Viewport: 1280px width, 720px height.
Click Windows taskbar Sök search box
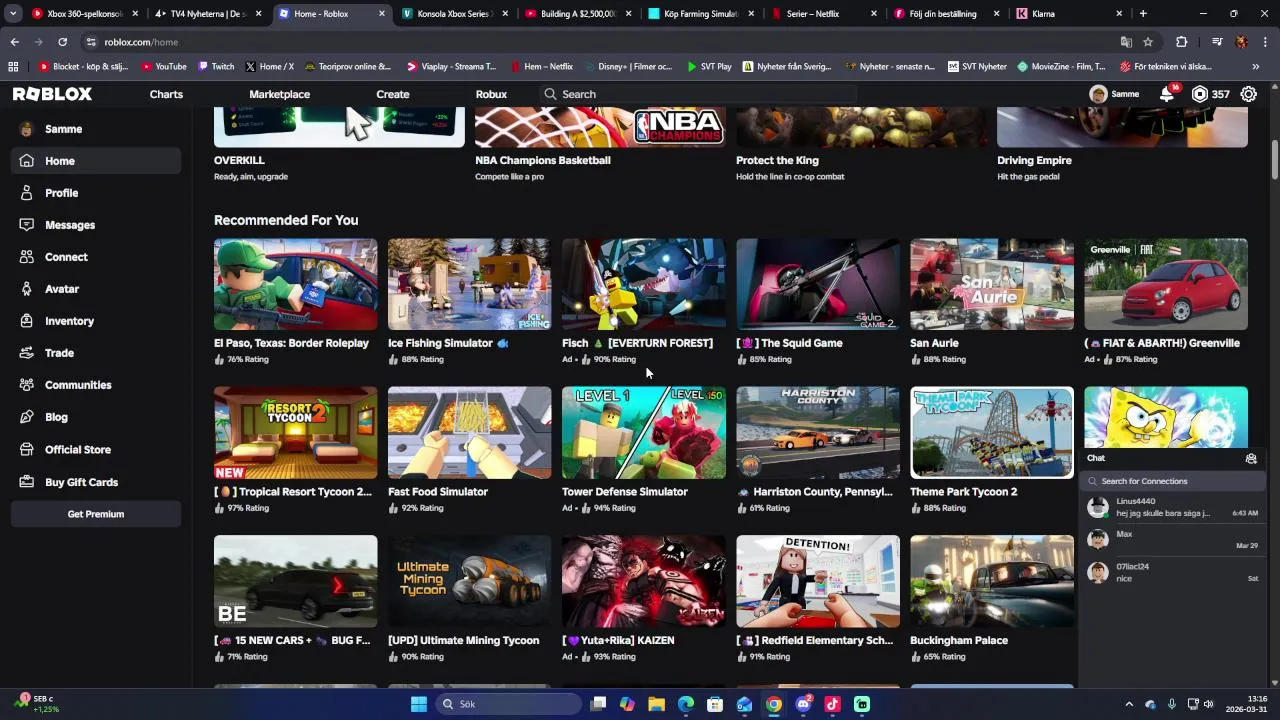508,704
